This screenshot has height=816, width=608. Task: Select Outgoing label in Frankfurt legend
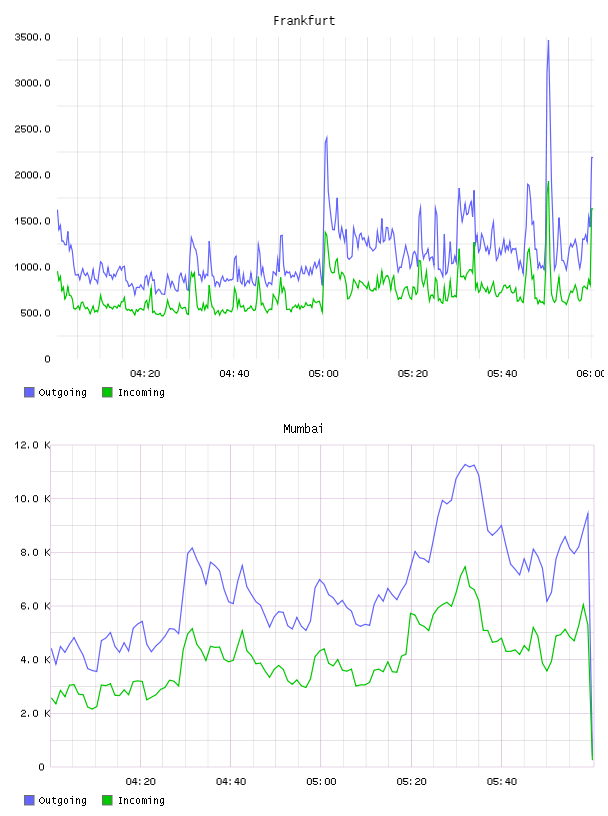(x=62, y=392)
